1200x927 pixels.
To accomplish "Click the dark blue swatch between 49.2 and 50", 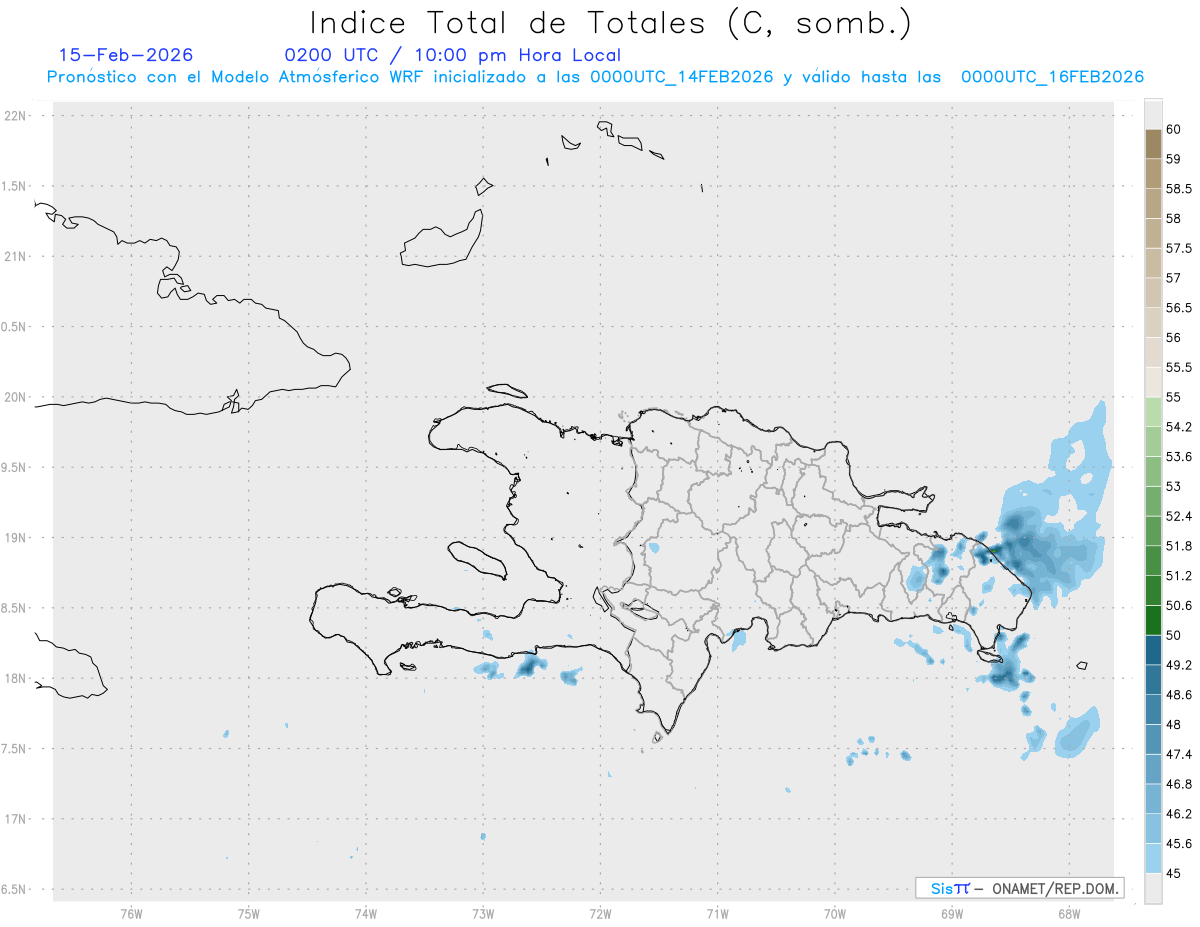I will (1153, 650).
